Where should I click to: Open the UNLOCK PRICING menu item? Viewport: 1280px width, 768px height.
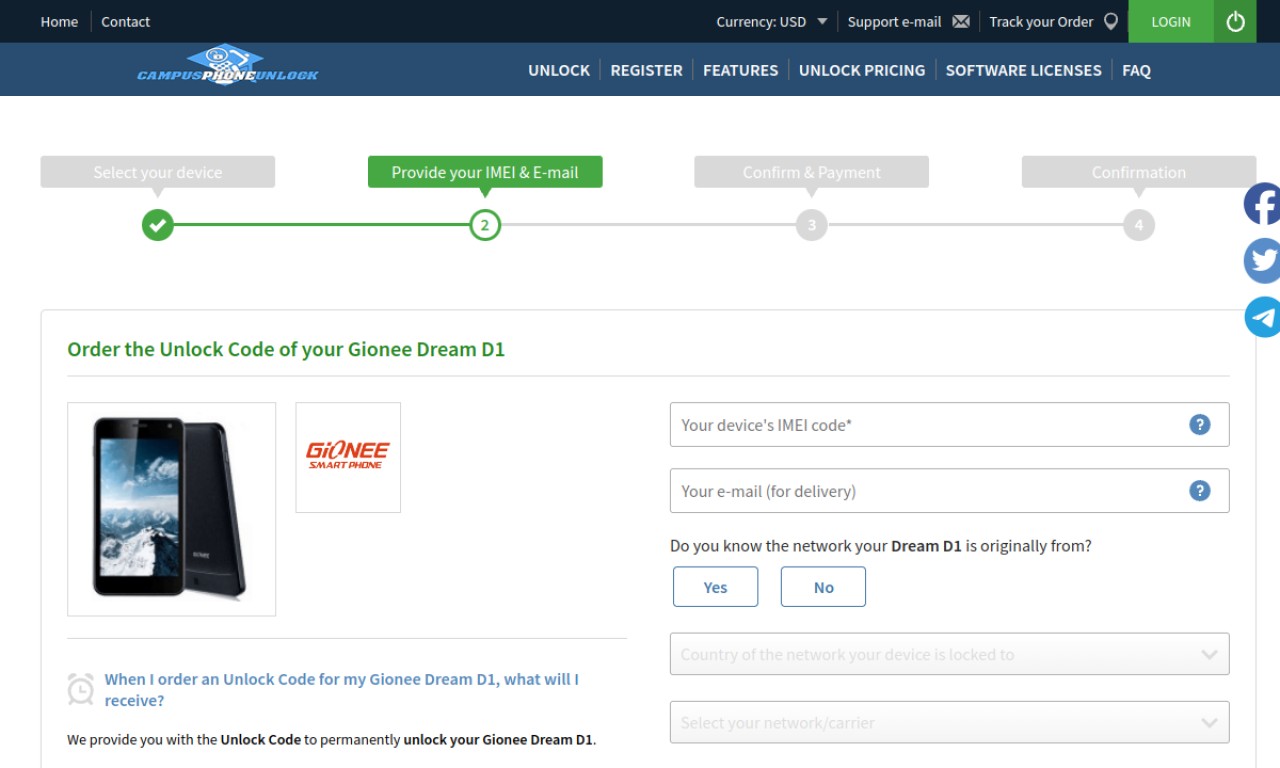862,70
